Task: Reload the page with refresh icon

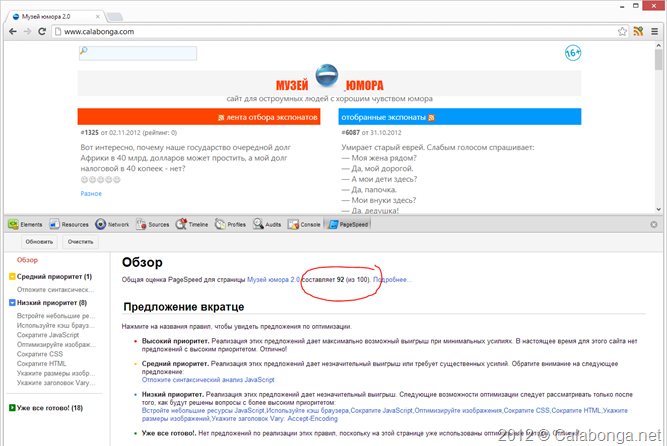Action: [x=42, y=31]
